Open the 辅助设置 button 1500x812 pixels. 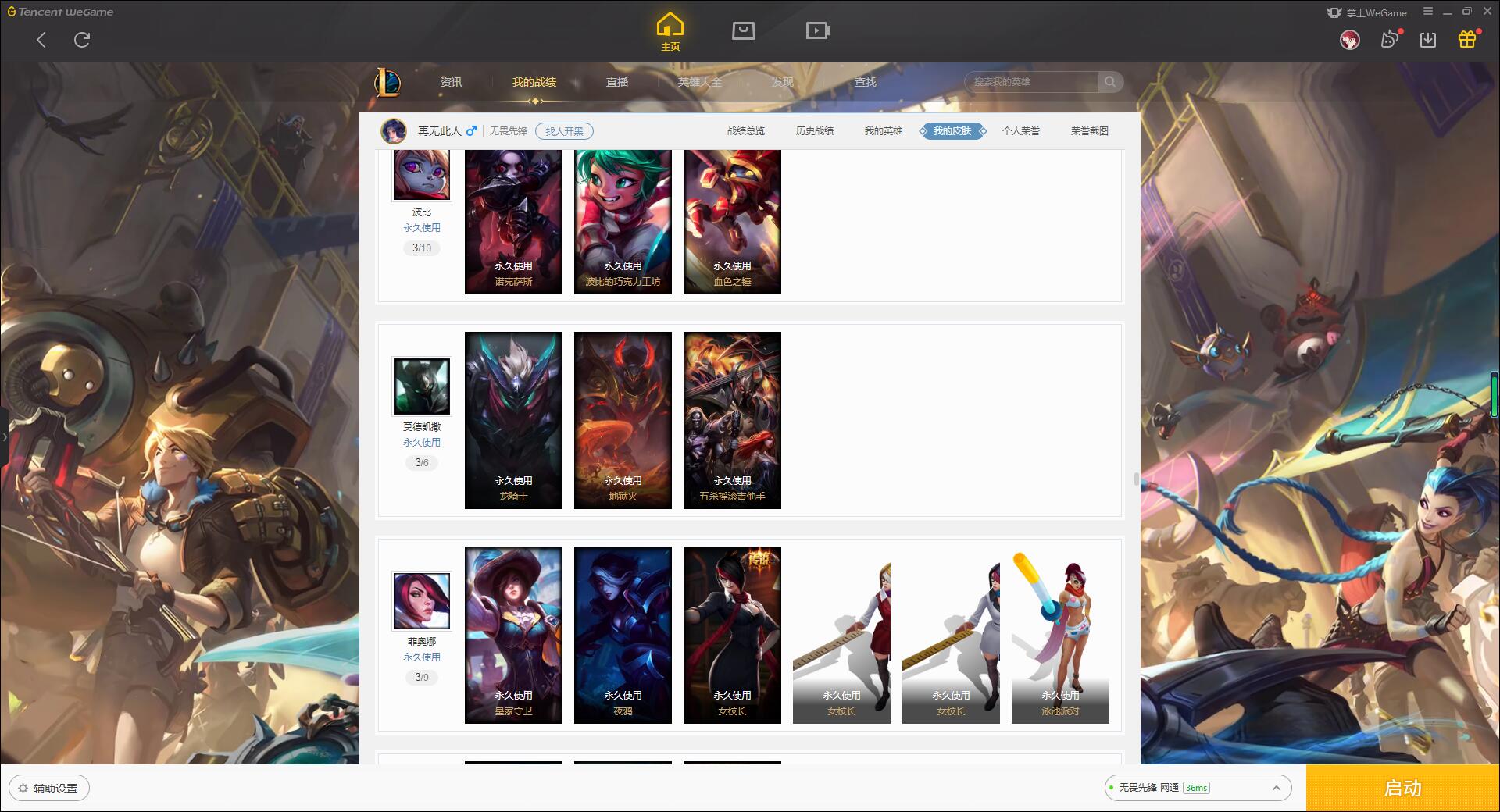click(48, 789)
